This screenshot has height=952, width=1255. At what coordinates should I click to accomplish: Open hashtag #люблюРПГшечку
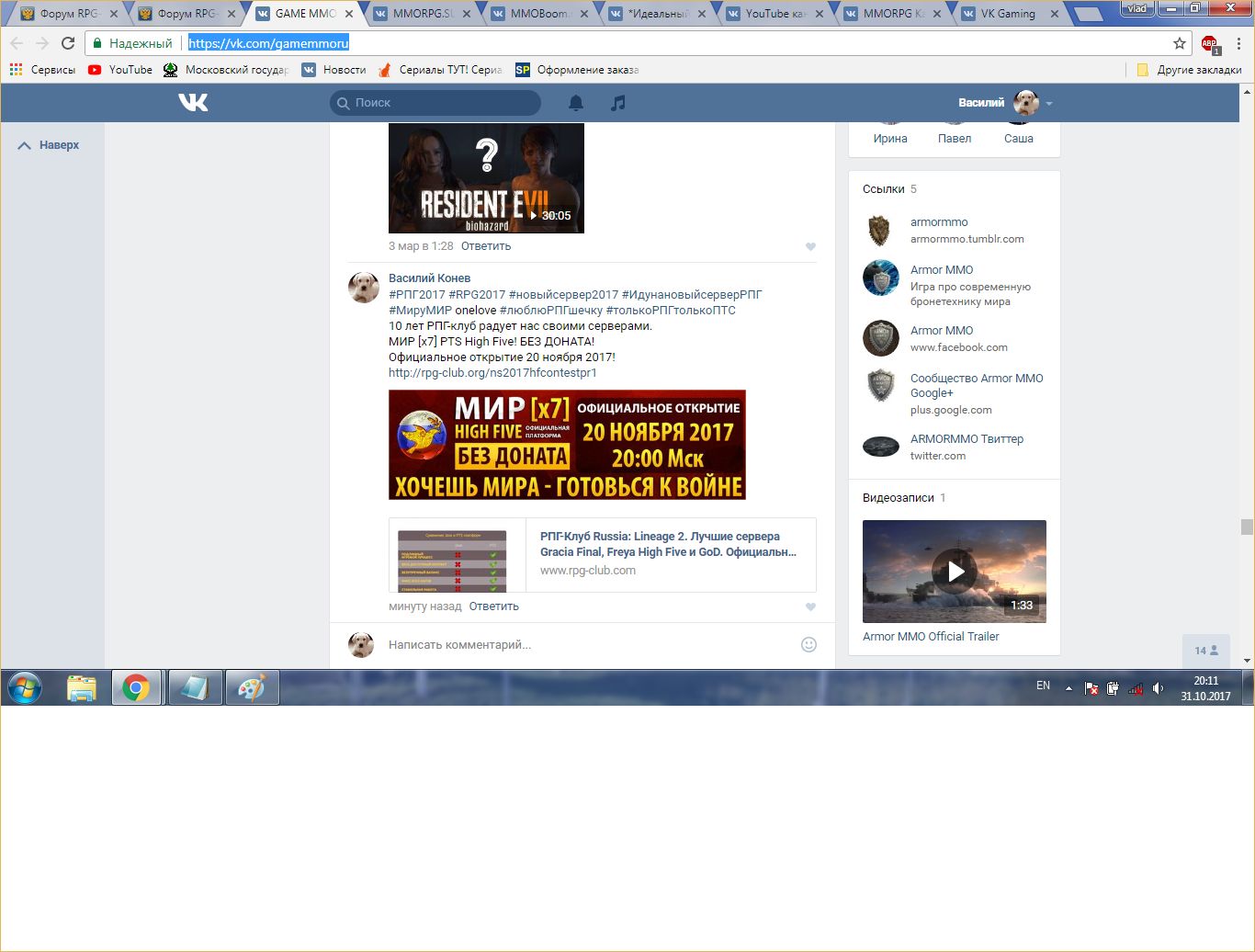[551, 310]
